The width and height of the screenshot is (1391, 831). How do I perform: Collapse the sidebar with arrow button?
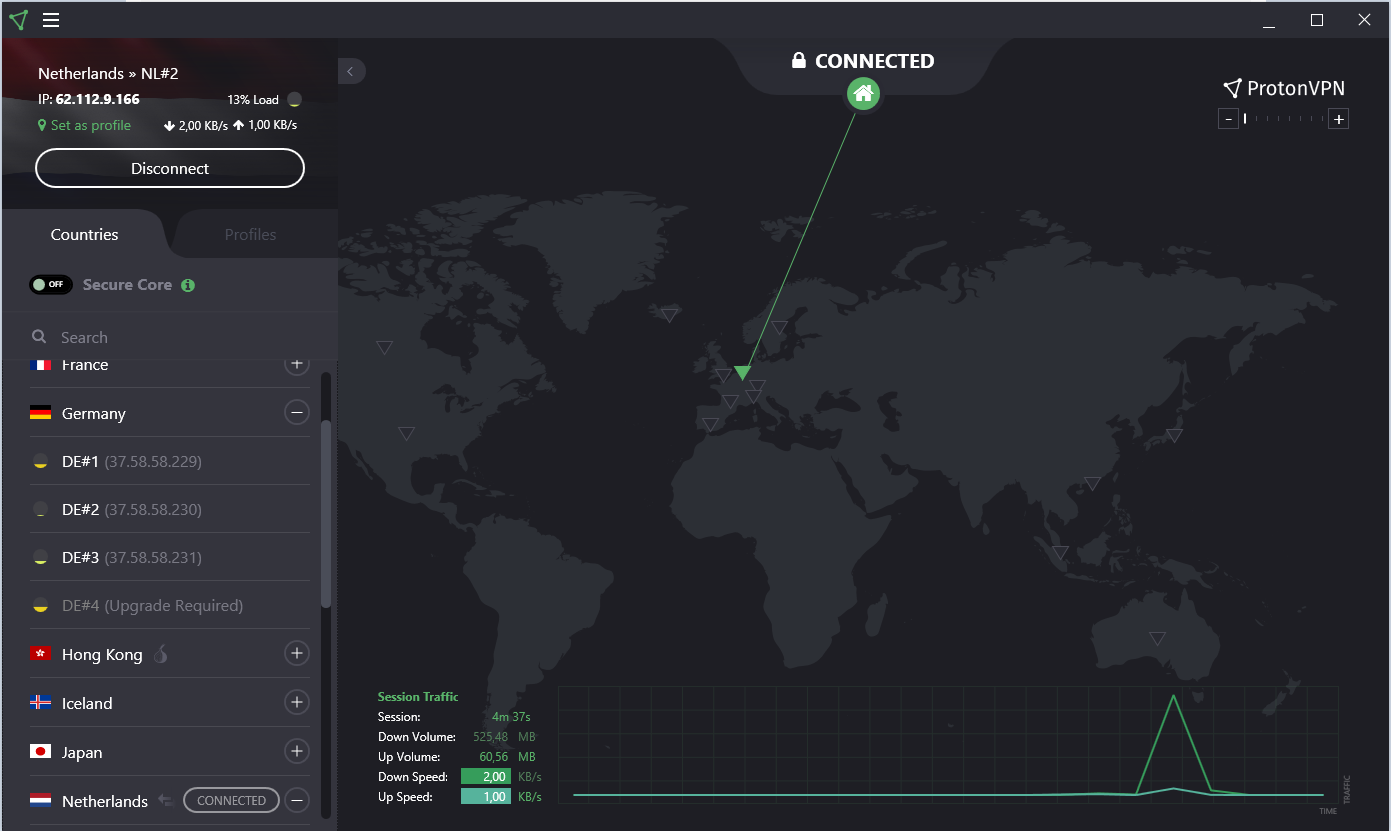(351, 71)
